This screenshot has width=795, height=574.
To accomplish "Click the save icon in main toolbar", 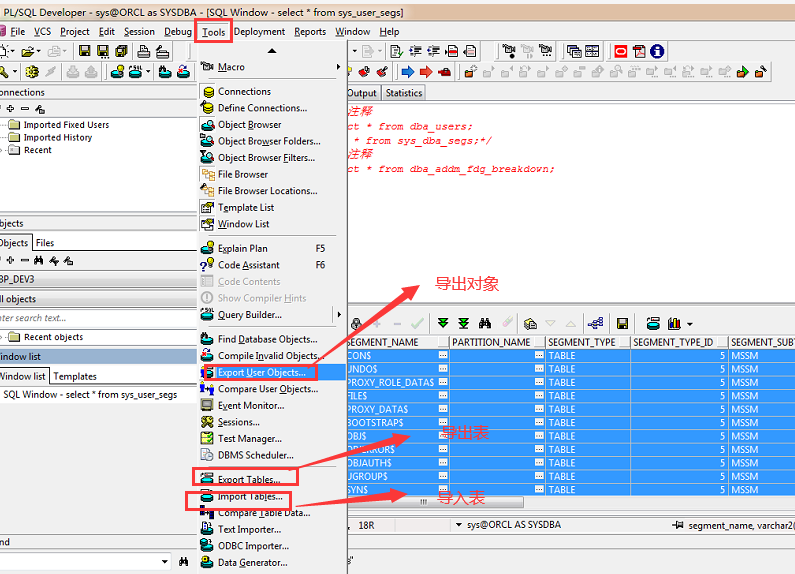I will (85, 51).
